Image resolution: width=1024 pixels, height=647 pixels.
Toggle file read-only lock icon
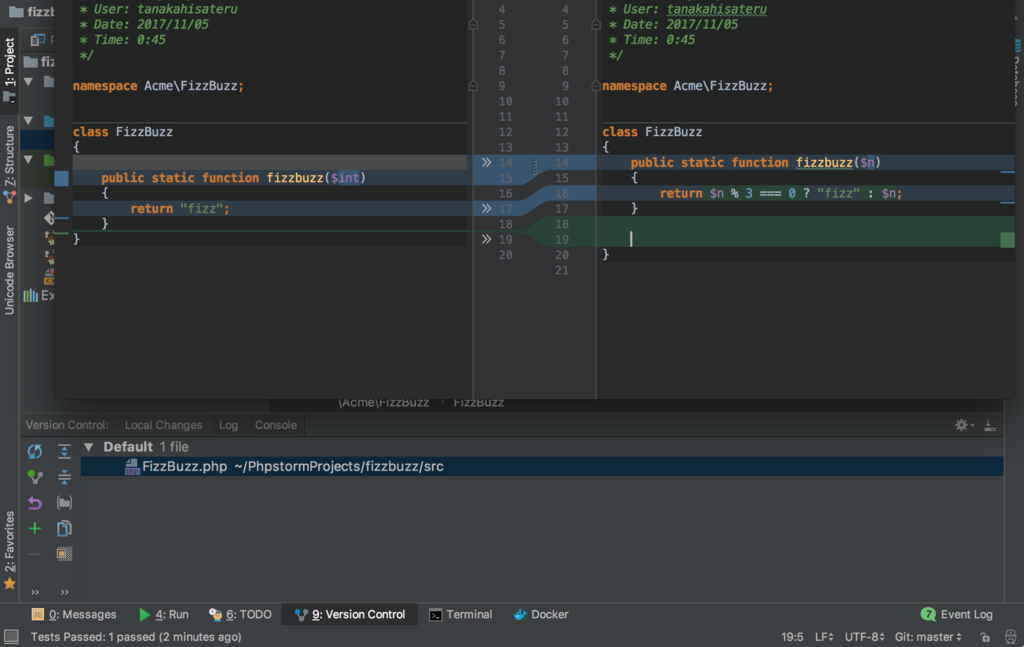point(985,637)
